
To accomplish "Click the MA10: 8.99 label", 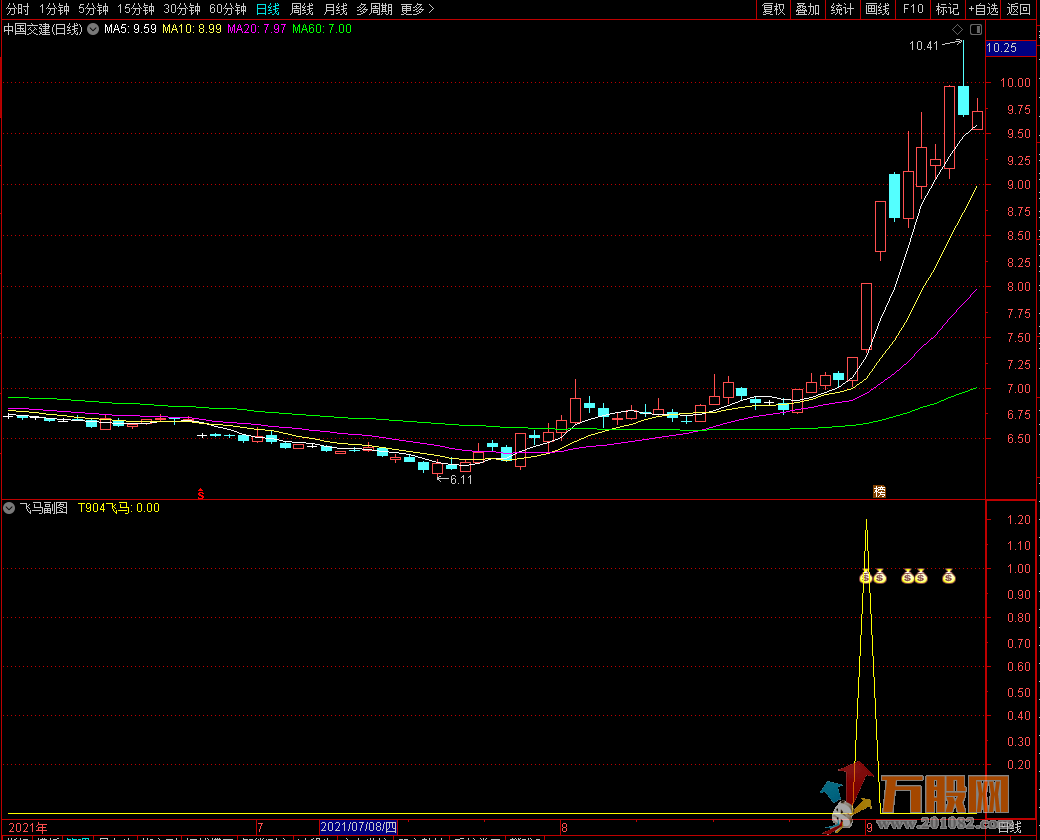I will point(192,29).
